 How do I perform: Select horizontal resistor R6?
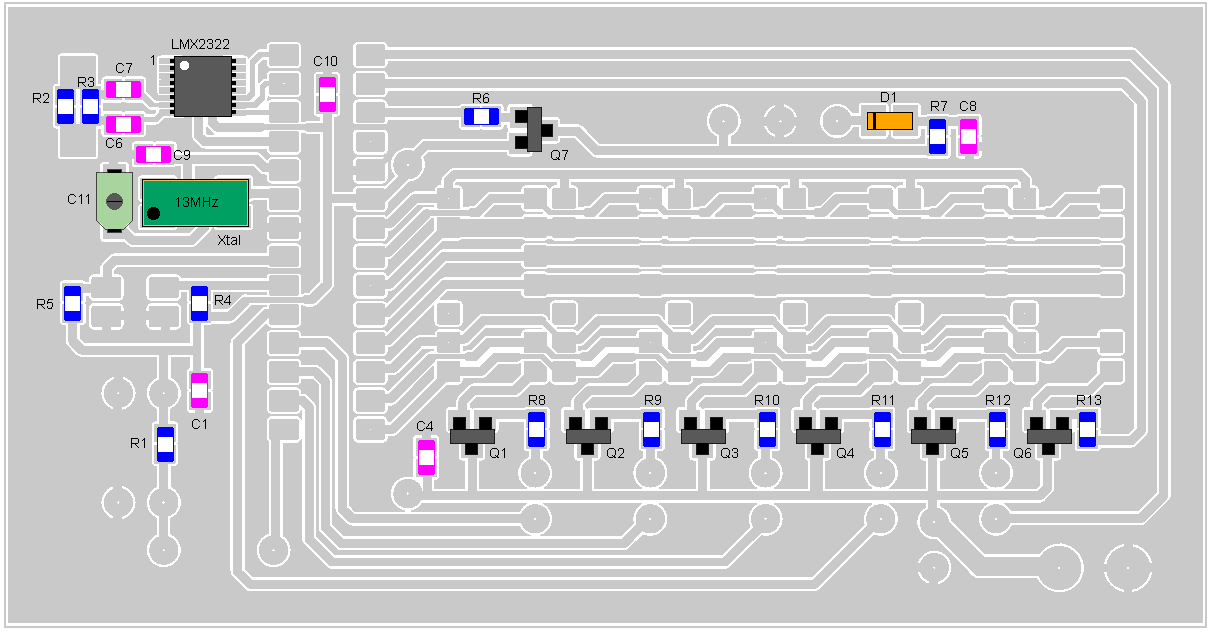(x=481, y=117)
